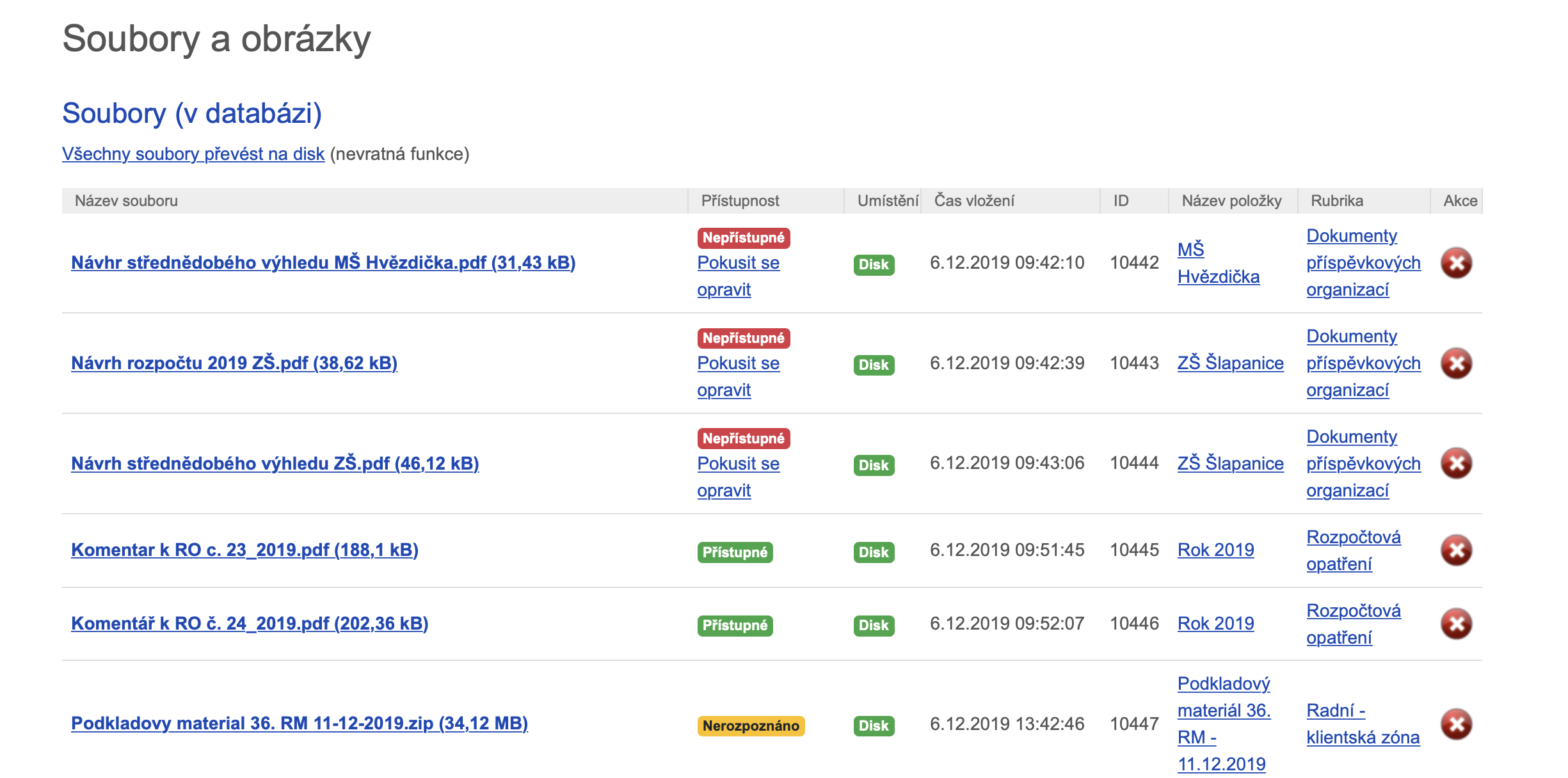Delete the MŠ Hvězdička PDF file row
The height and width of the screenshot is (778, 1568).
[x=1456, y=263]
